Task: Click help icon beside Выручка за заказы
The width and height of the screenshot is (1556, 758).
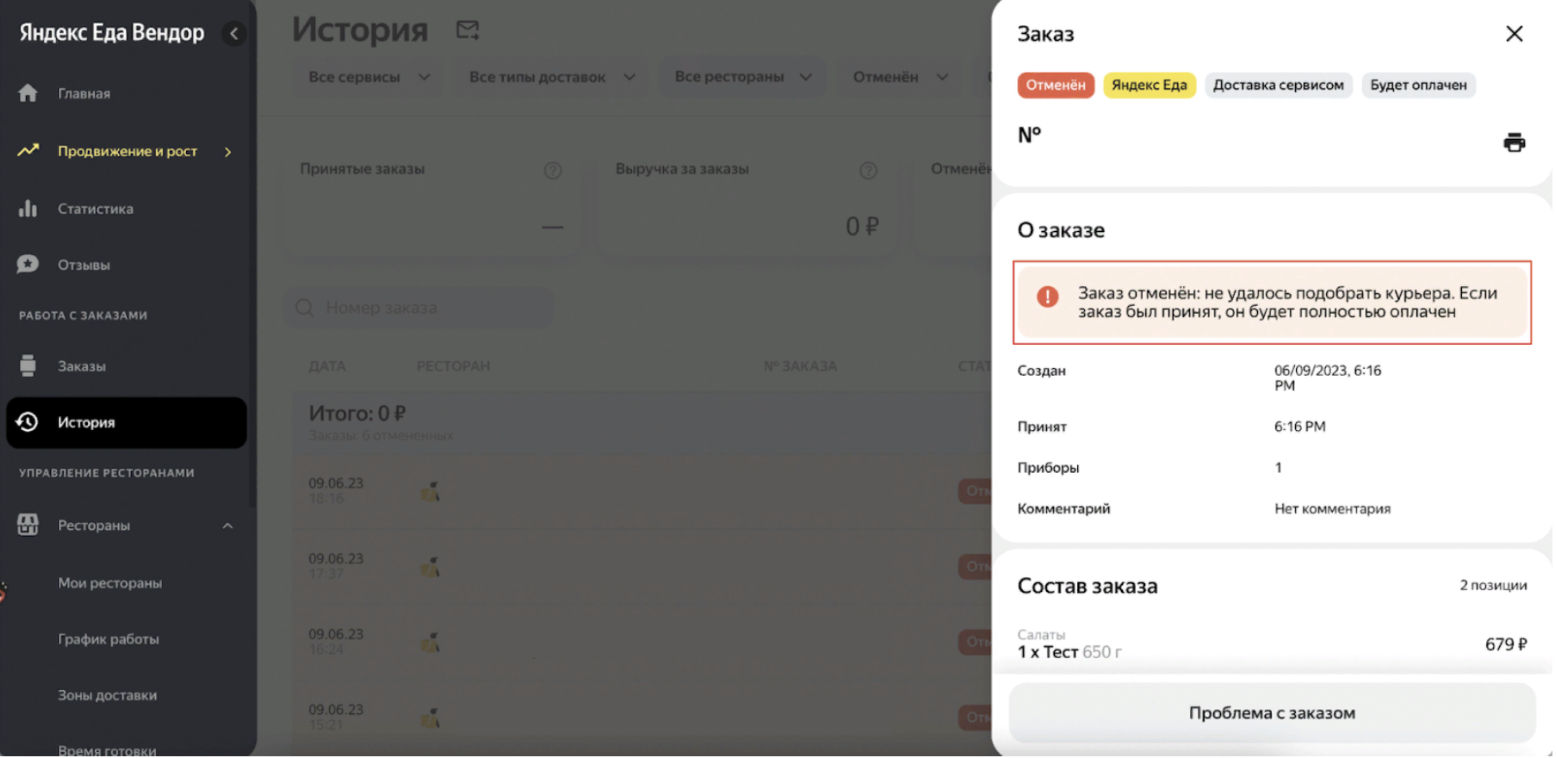Action: pyautogui.click(x=868, y=170)
